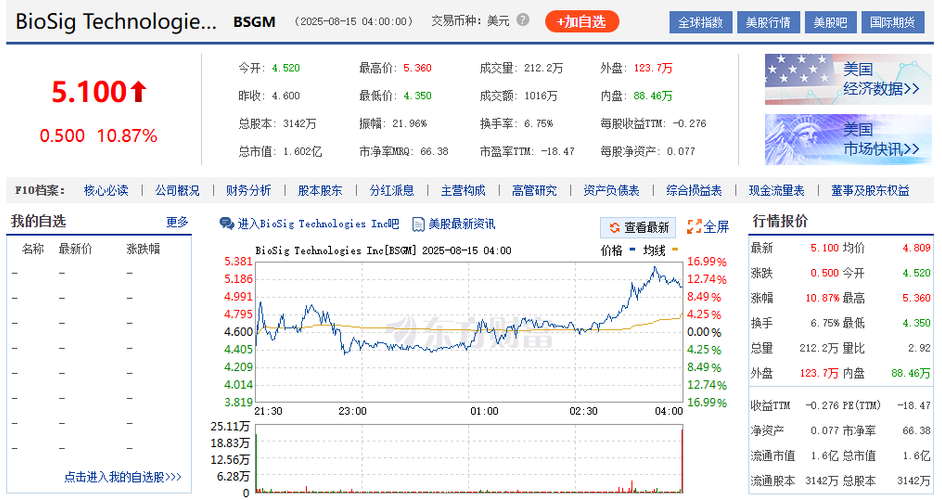
Task: Click the 全屏 fullscreen link text
Action: [716, 227]
